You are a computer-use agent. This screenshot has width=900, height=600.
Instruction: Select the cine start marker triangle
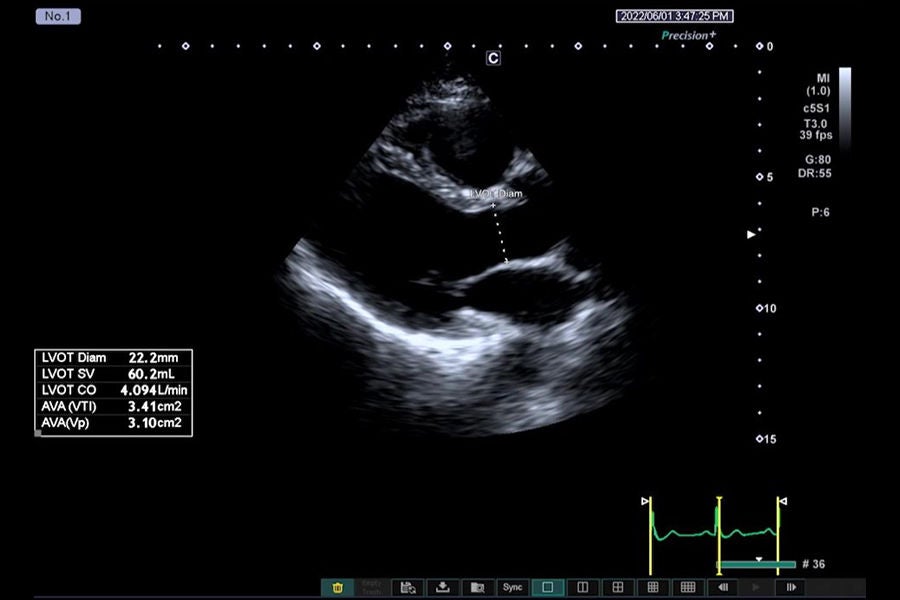(x=645, y=501)
